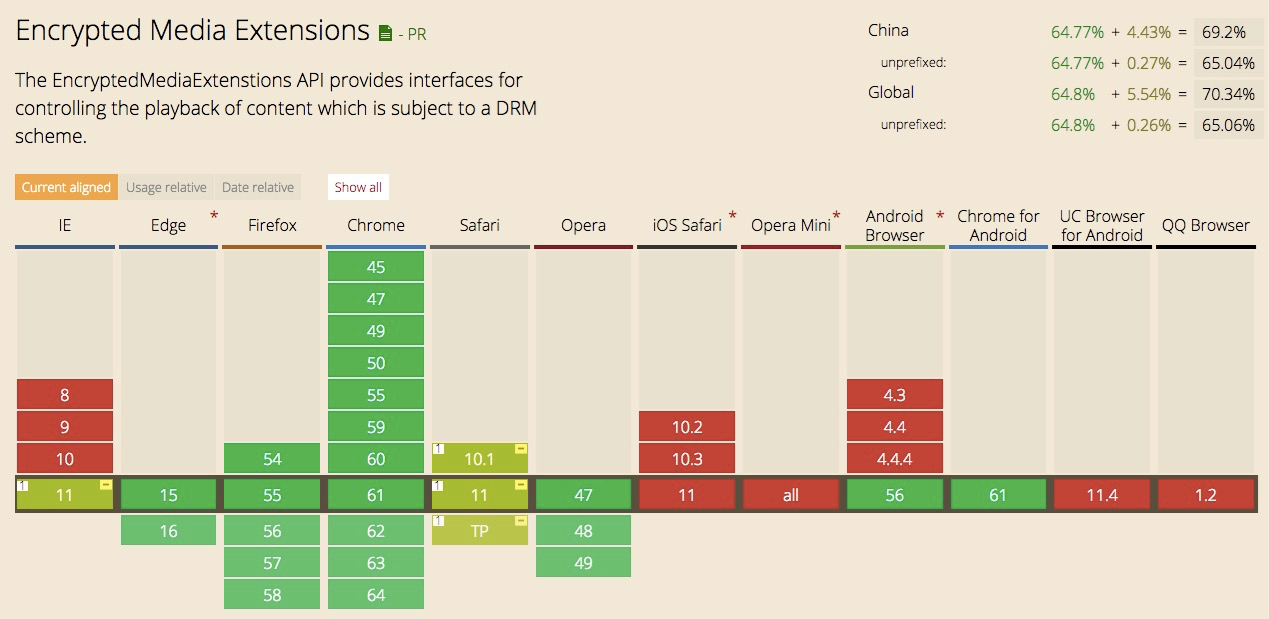The width and height of the screenshot is (1269, 619).
Task: Toggle the Date relative view
Action: (258, 187)
